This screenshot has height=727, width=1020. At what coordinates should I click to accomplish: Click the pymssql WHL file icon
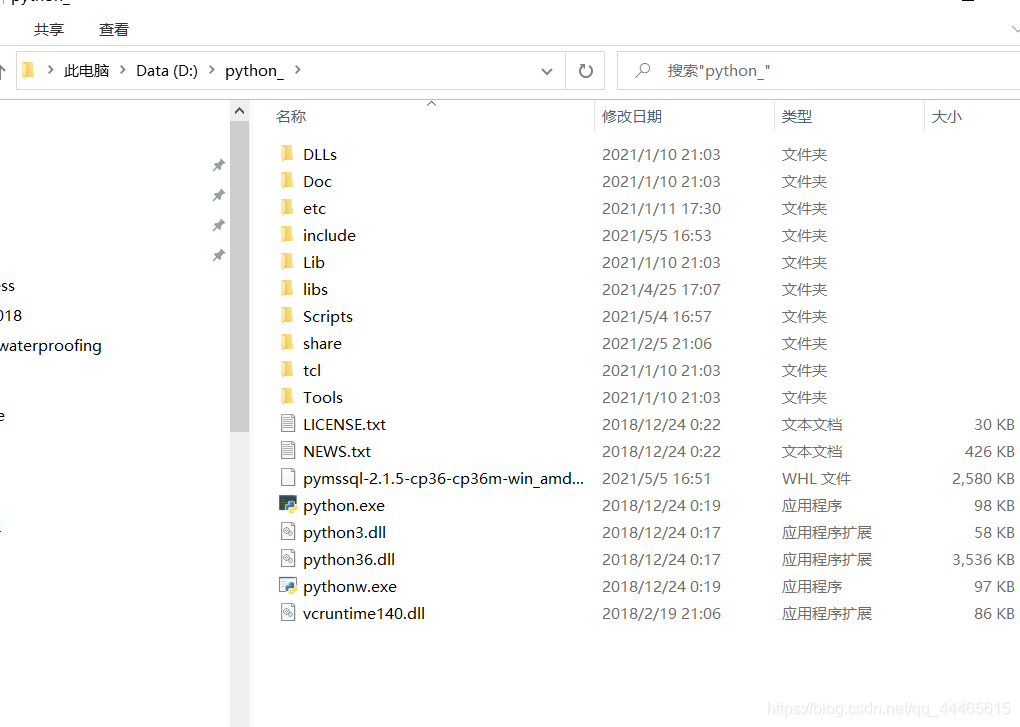pos(288,478)
